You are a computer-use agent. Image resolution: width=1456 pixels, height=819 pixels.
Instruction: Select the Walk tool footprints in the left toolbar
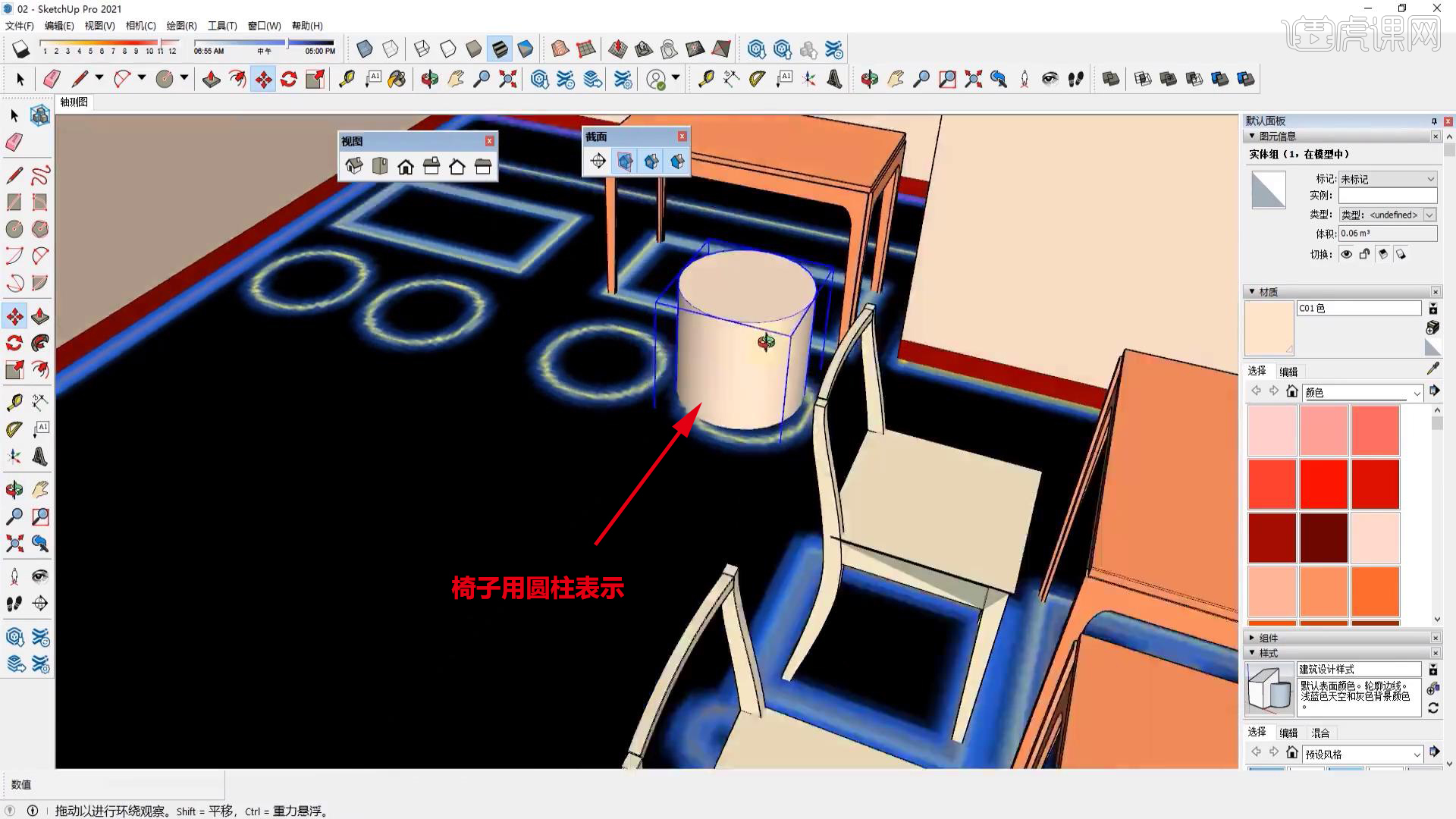point(14,604)
